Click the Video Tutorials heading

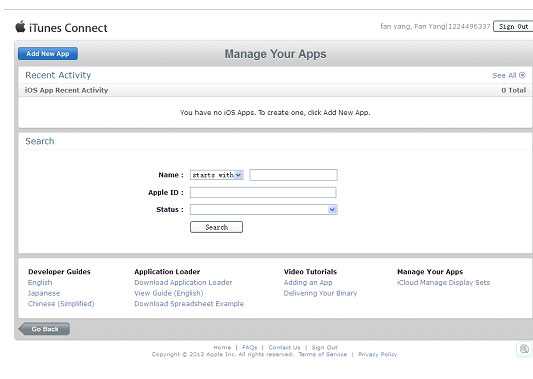pos(310,272)
